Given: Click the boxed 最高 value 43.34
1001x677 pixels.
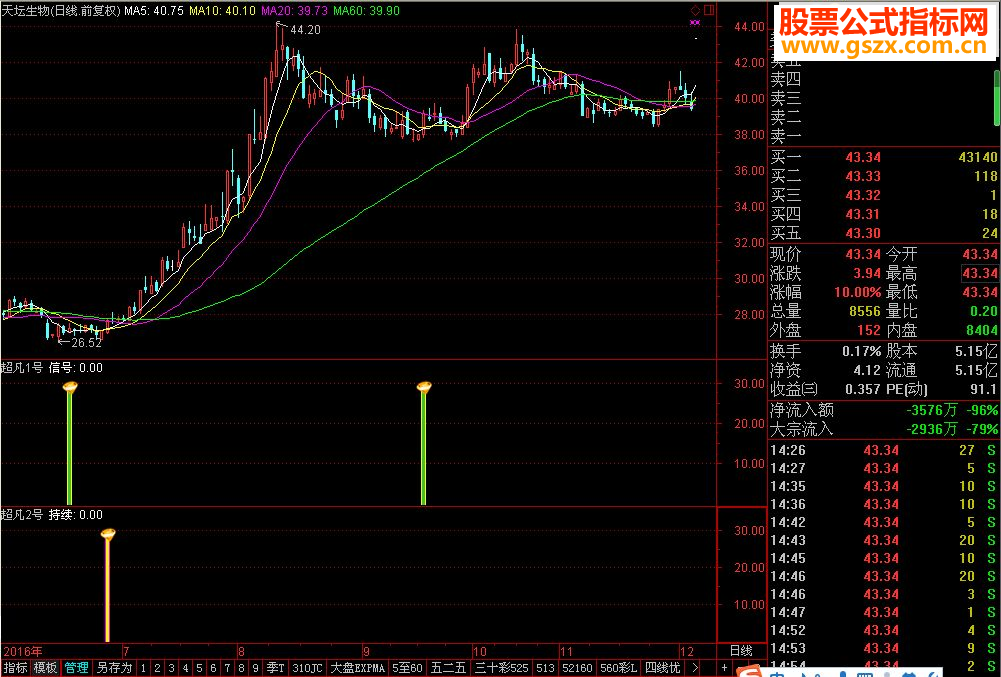Looking at the screenshot, I should 980,274.
